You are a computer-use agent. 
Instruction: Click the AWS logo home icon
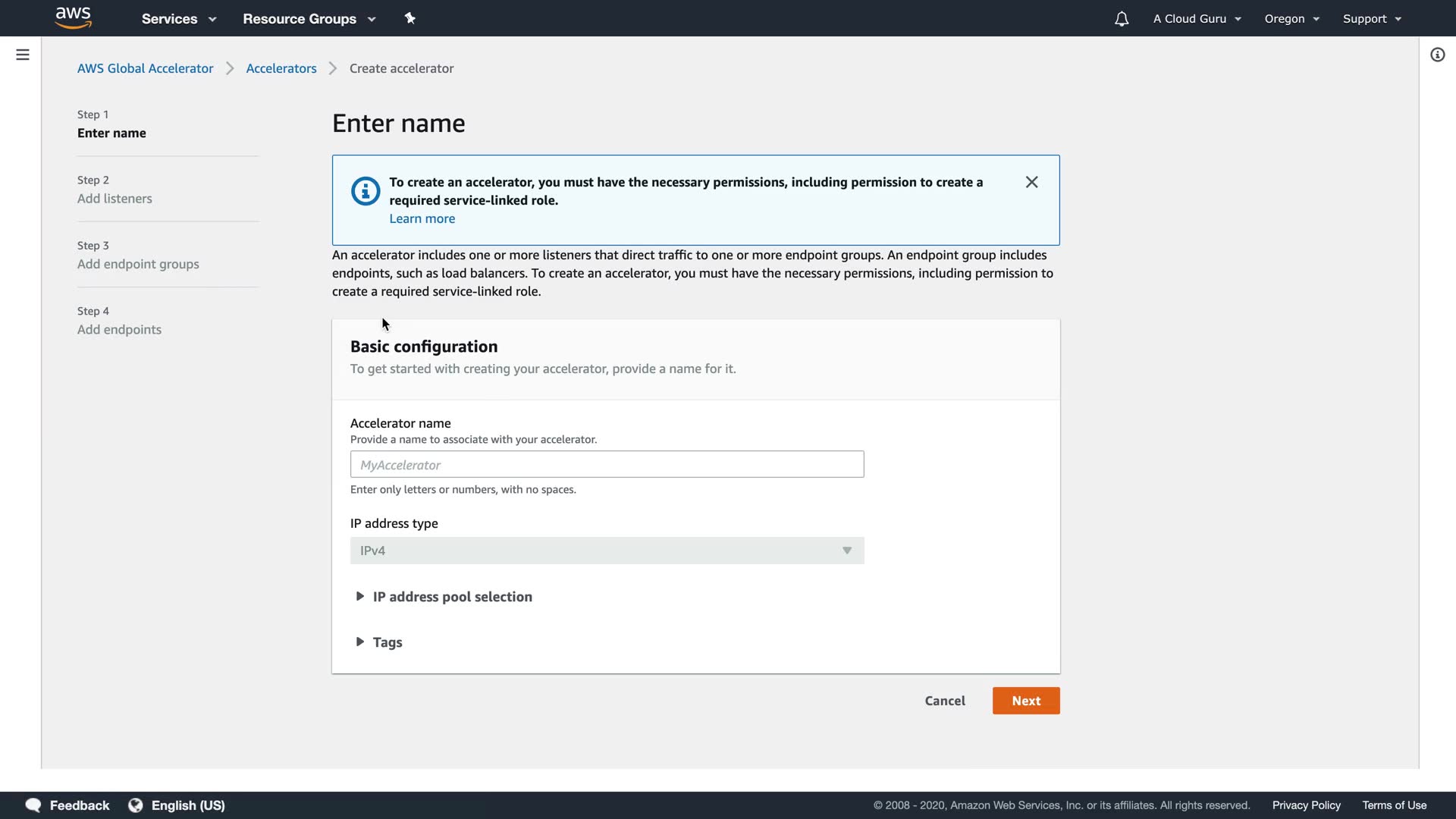point(73,17)
